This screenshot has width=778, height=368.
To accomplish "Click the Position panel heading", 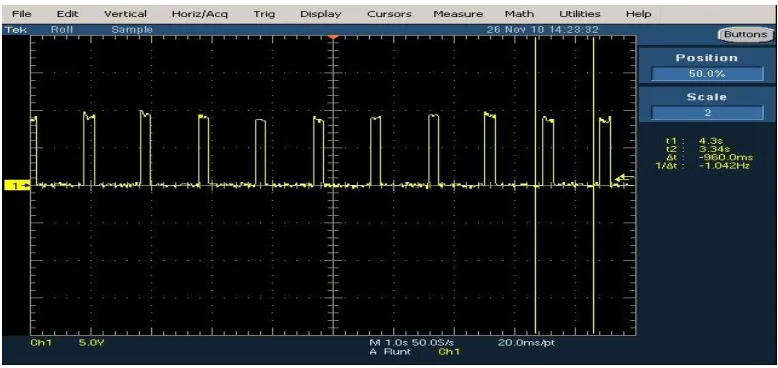I will (707, 58).
